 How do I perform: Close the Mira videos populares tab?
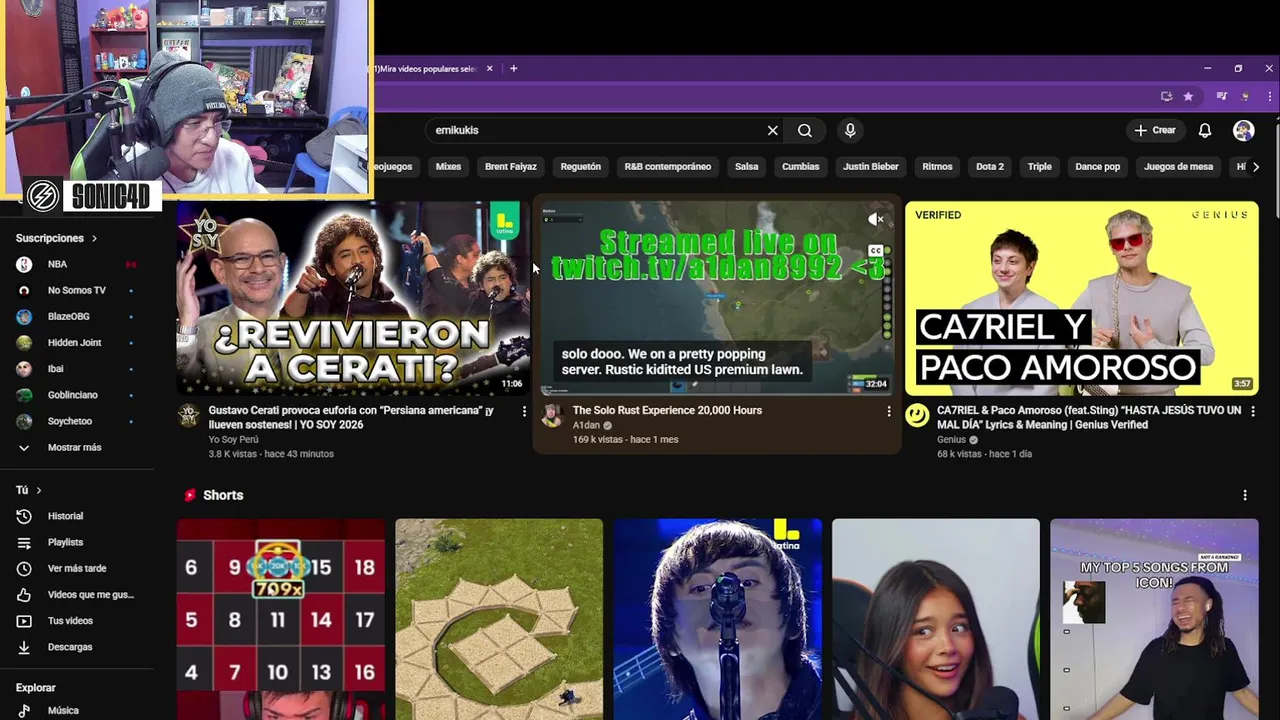pos(490,69)
